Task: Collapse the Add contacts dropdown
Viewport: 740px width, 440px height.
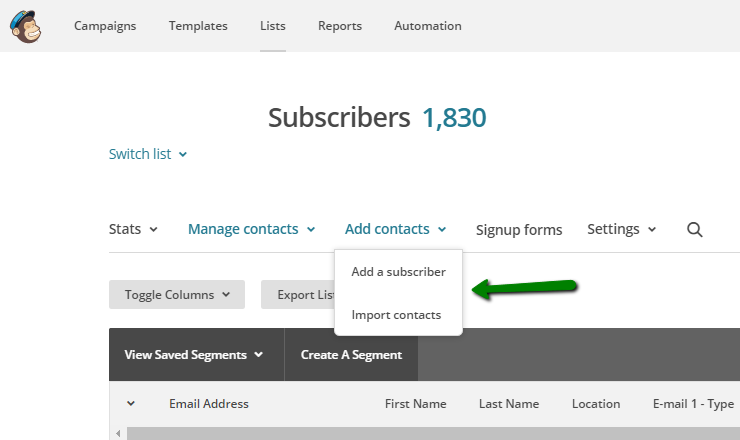Action: (x=395, y=229)
